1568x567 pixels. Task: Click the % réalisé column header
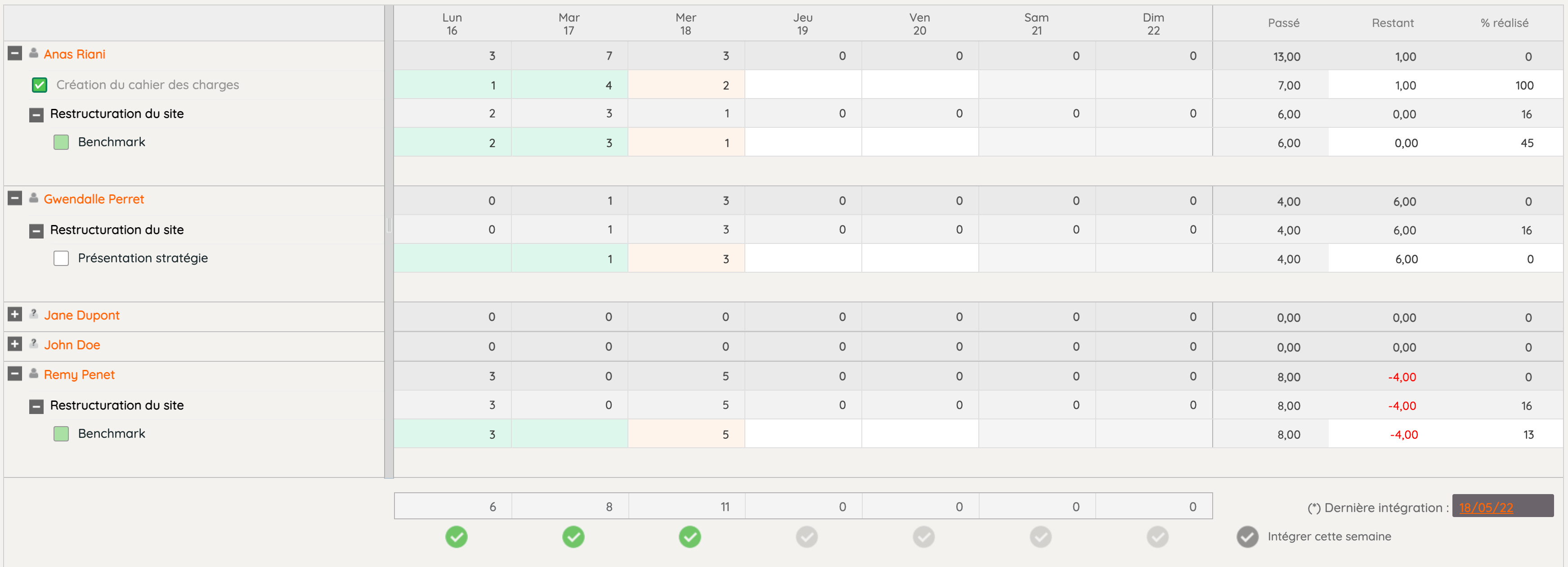coord(1504,23)
